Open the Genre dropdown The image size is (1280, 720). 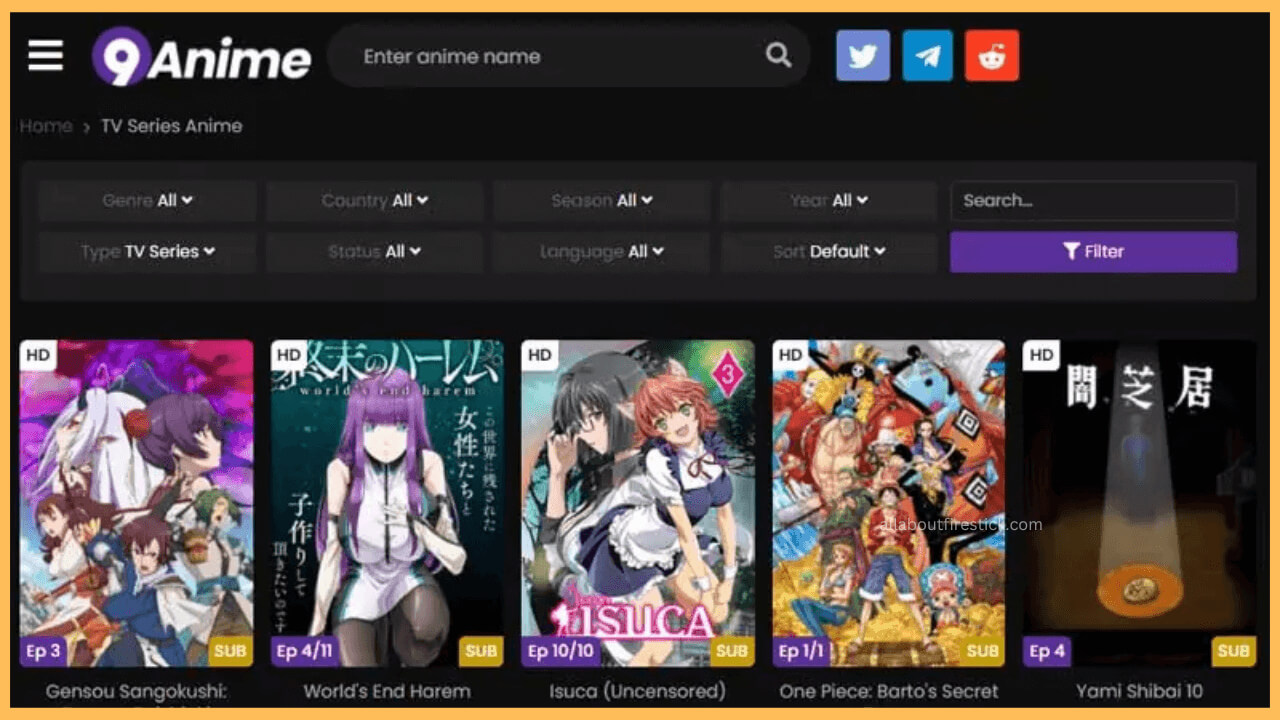tap(147, 200)
